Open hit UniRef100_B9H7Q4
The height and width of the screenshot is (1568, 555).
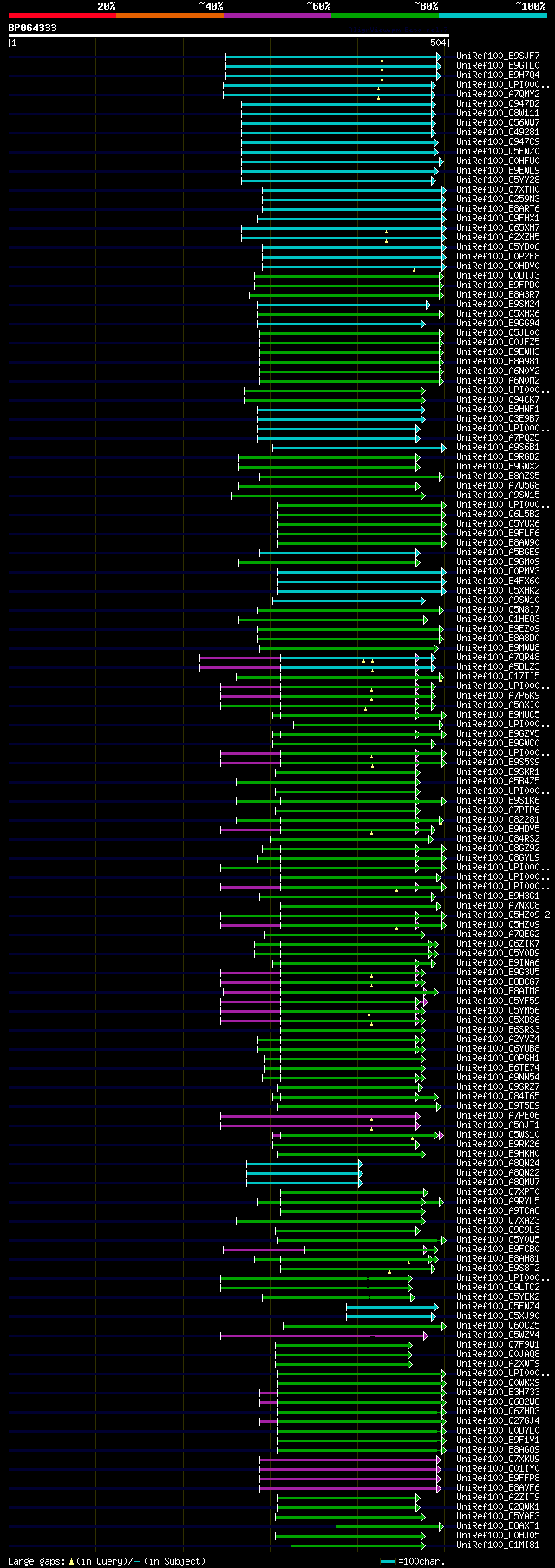[x=498, y=75]
